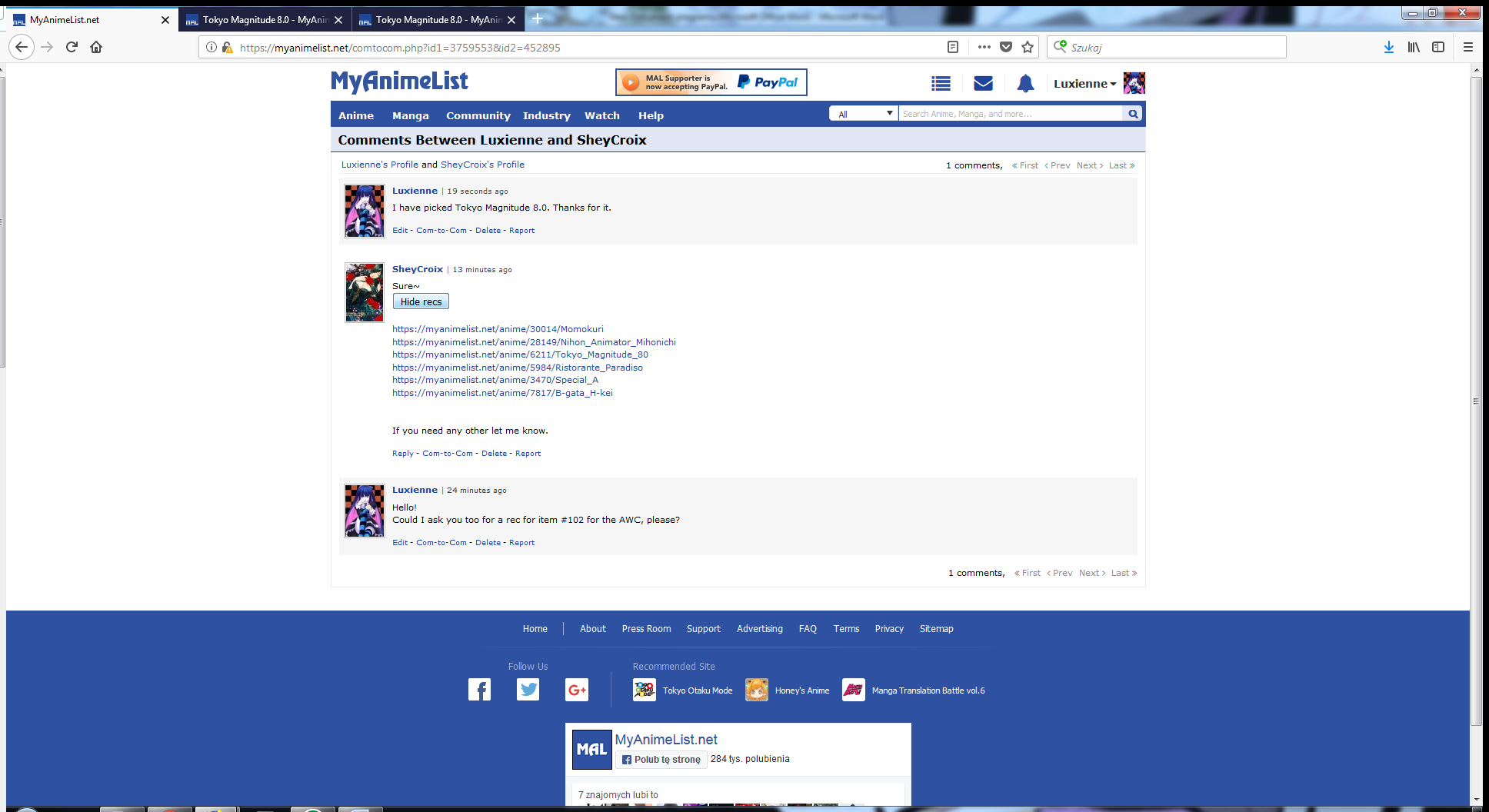
Task: Expand the Luxienne user dropdown
Action: point(1084,84)
